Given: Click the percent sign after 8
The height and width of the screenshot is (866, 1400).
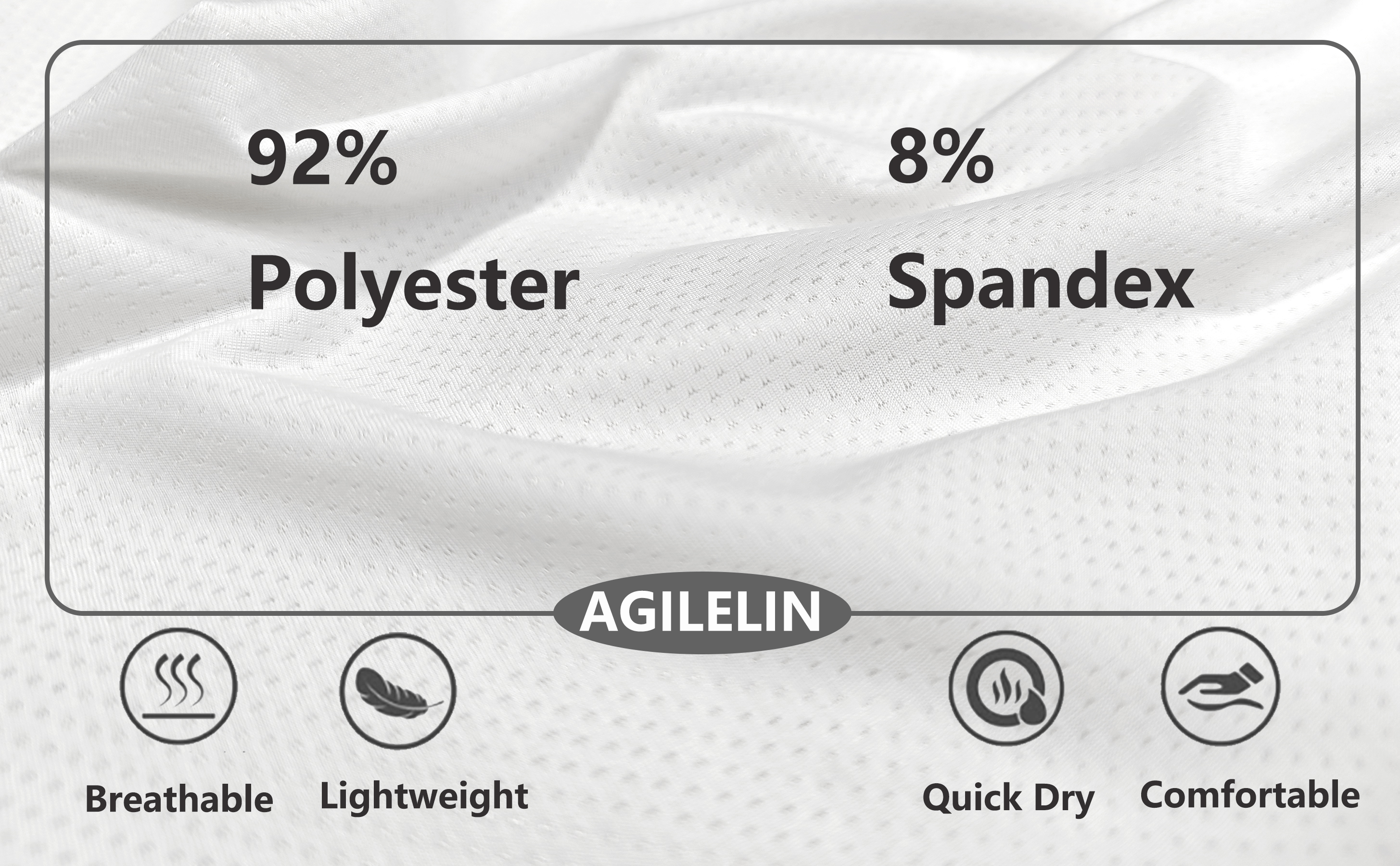Looking at the screenshot, I should pos(965,157).
